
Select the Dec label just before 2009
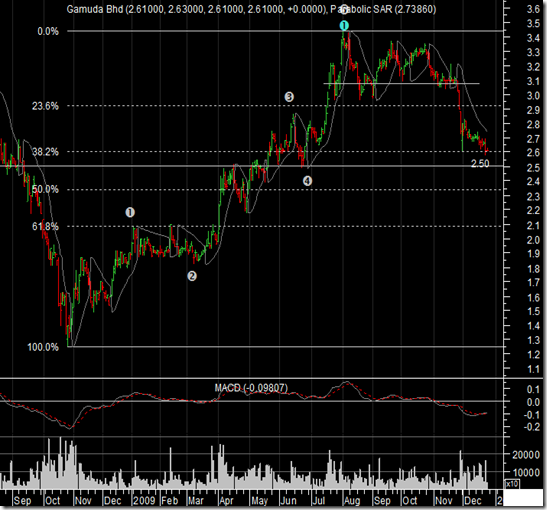113,501
